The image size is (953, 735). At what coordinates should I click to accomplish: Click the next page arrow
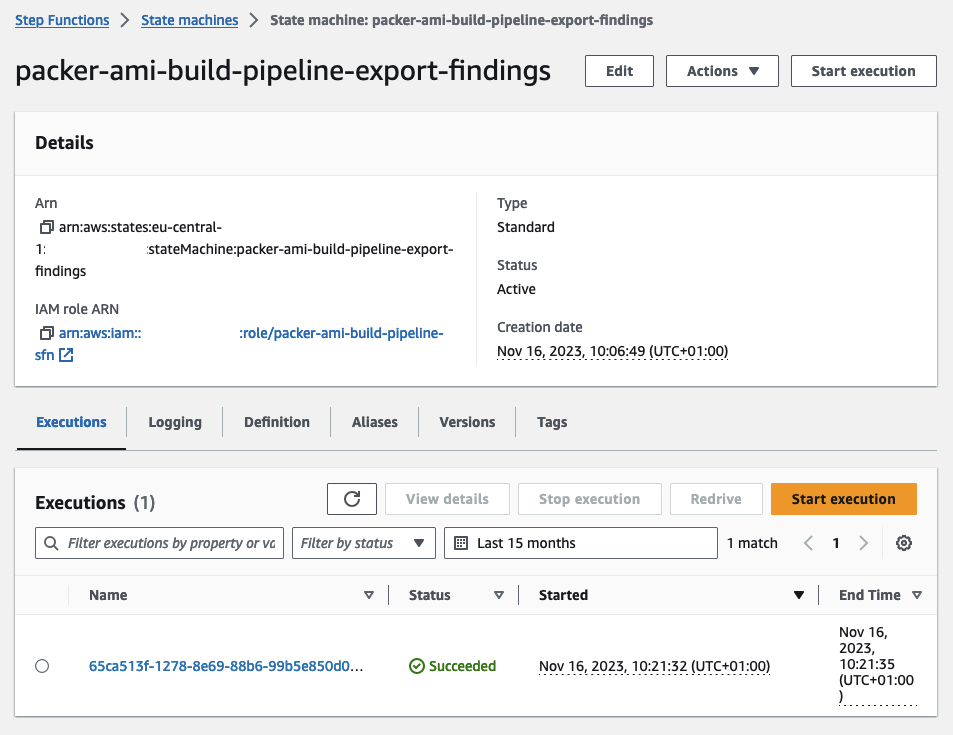coord(863,542)
